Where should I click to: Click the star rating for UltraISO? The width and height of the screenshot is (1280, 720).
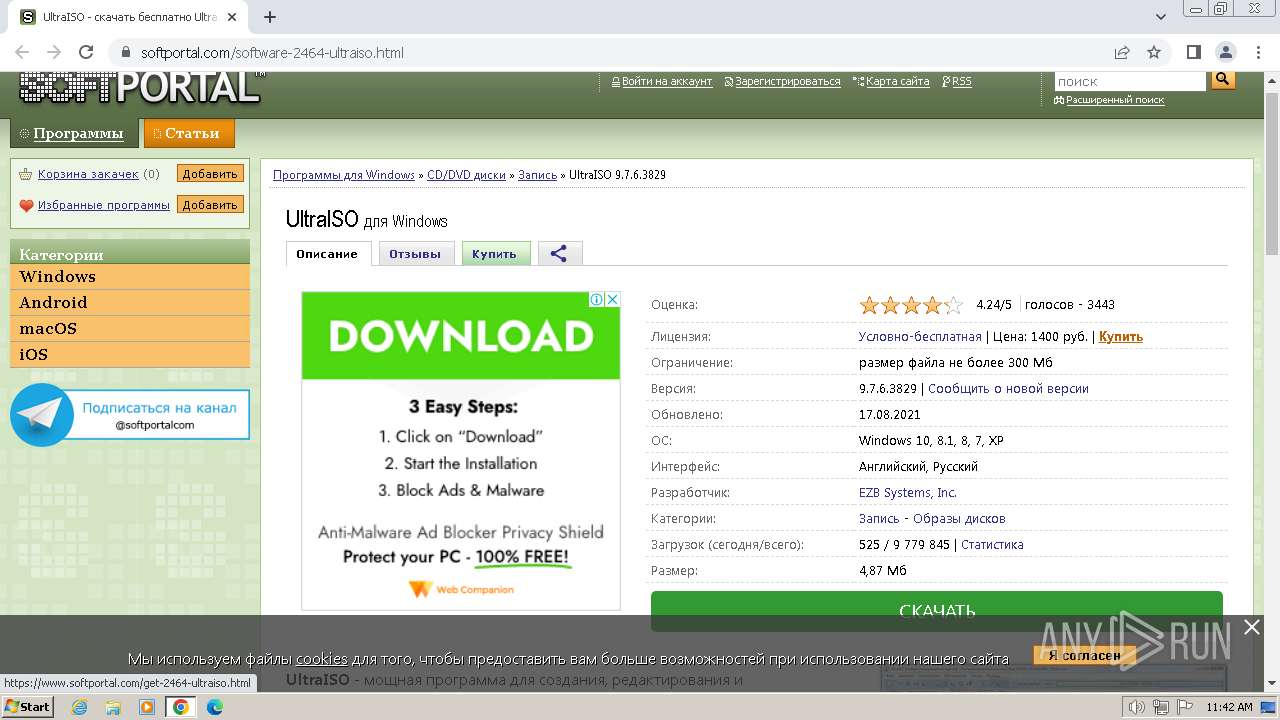[x=911, y=305]
